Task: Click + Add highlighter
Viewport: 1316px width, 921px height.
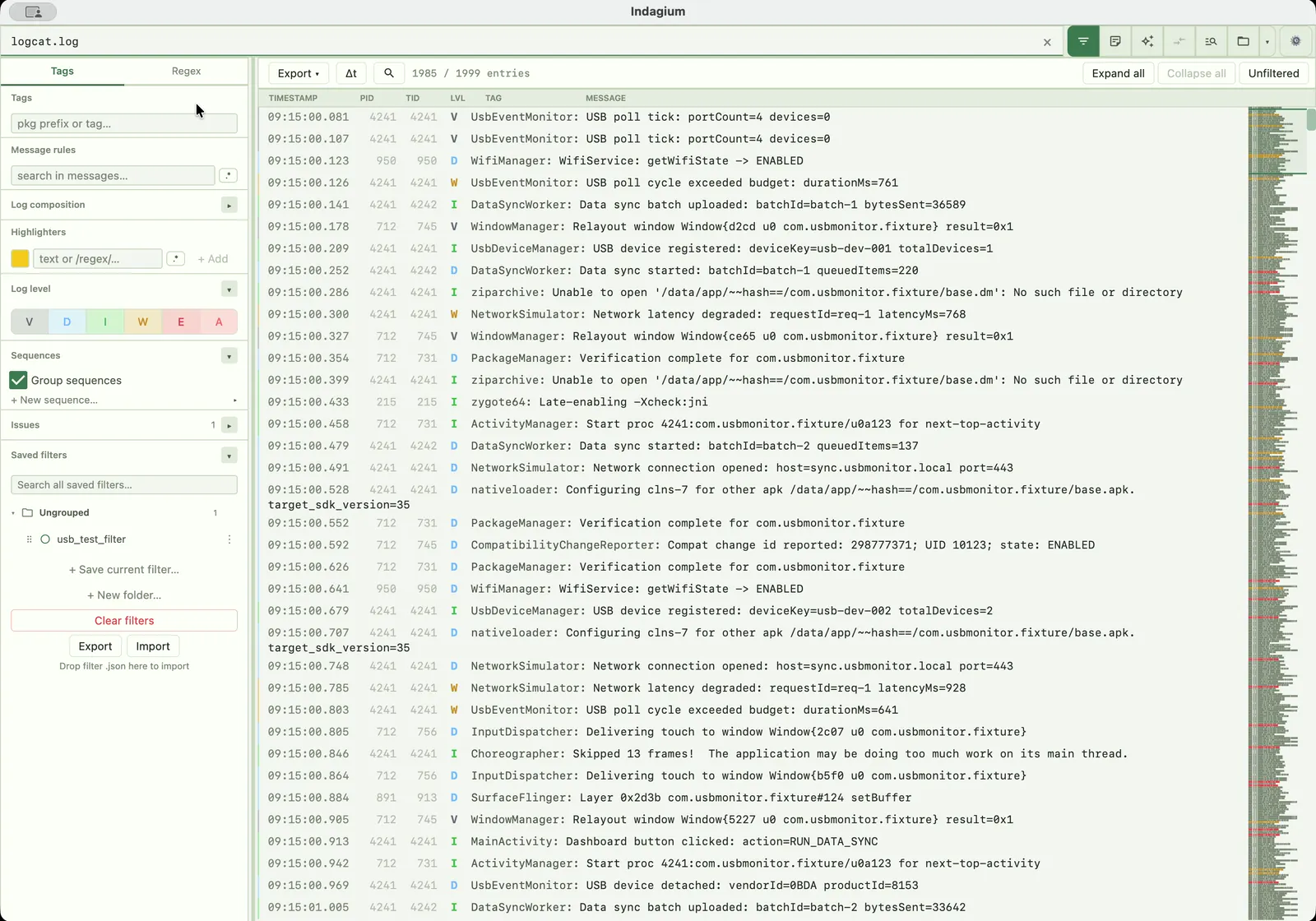Action: point(213,258)
